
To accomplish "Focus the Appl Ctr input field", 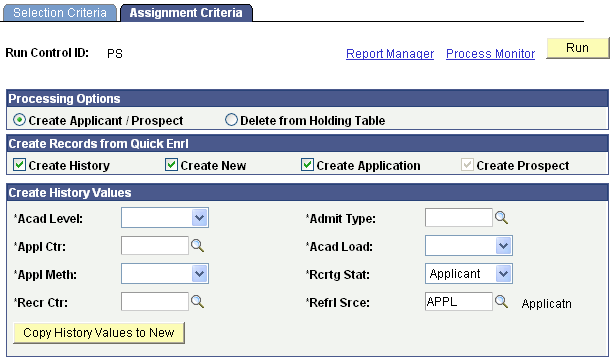I will coord(155,246).
